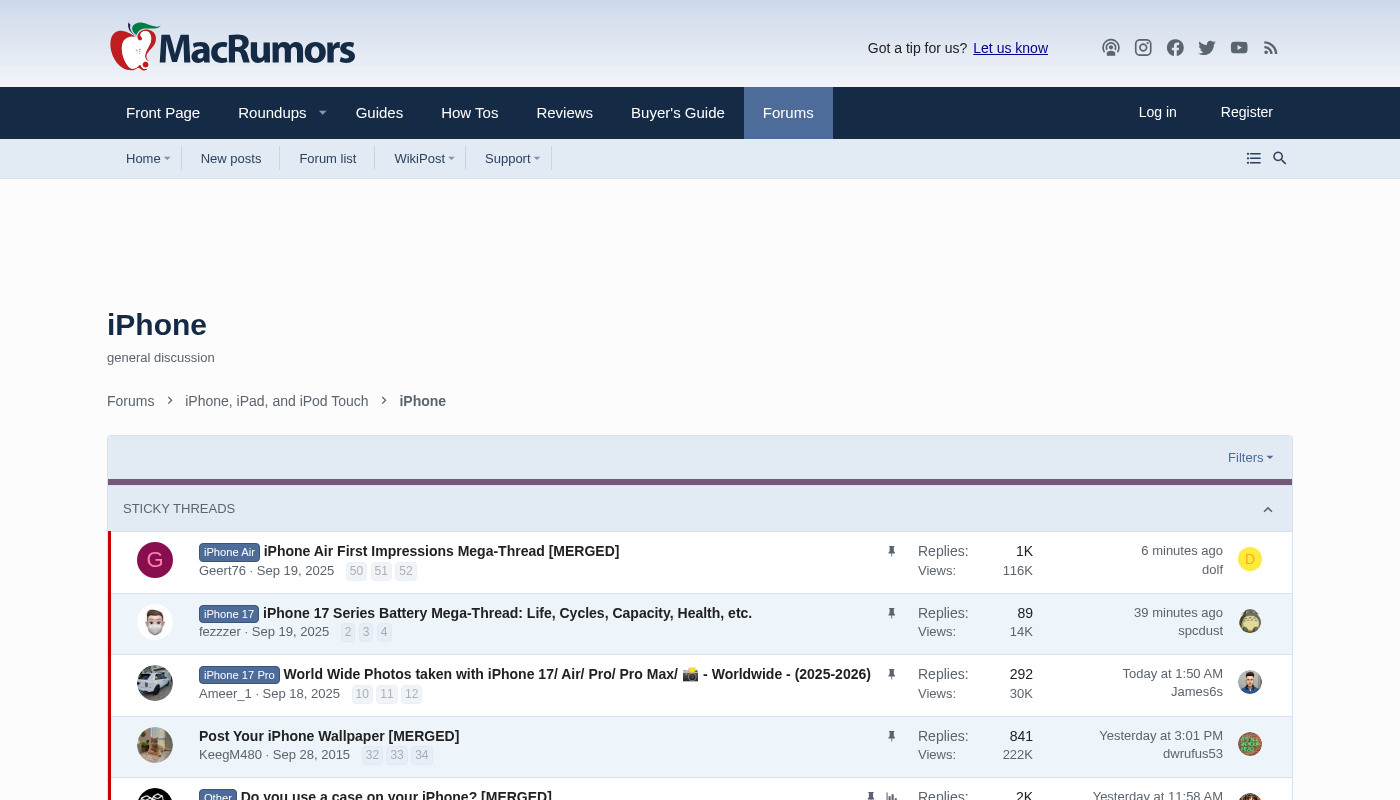Expand the Roundups menu arrow
1400x800 pixels.
coord(323,113)
